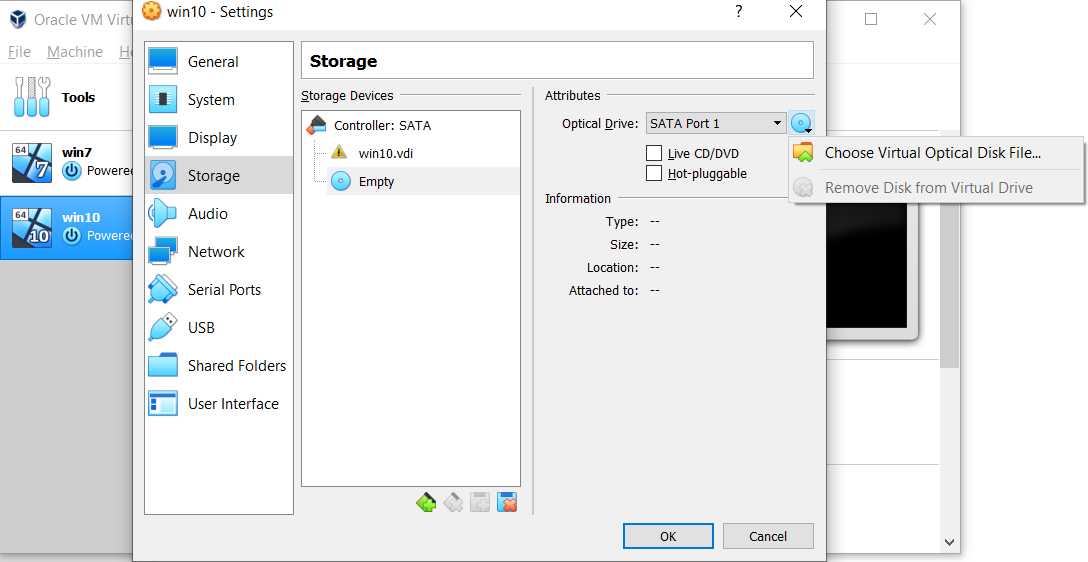Click the warning icon beside win10.vdi

[339, 152]
